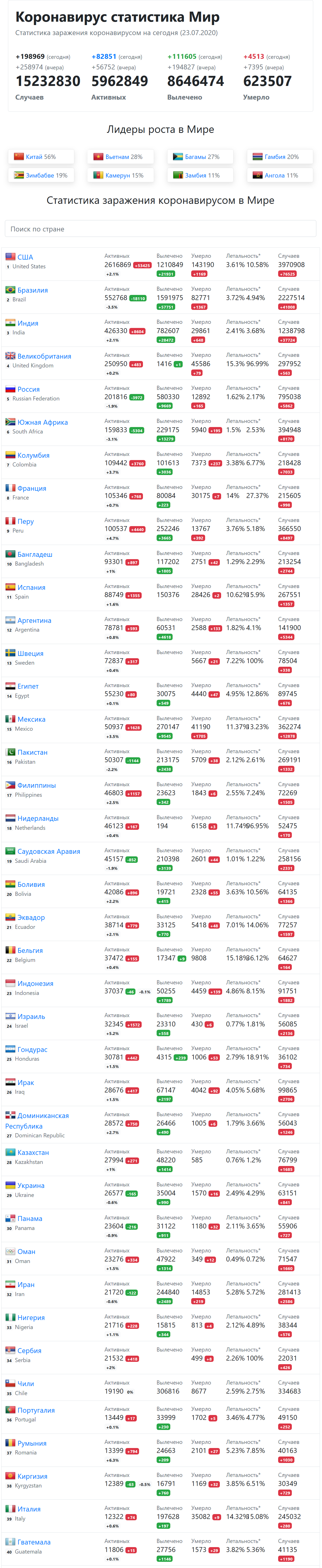Focus the country search field
This screenshot has height=1568, width=322.
tap(161, 229)
